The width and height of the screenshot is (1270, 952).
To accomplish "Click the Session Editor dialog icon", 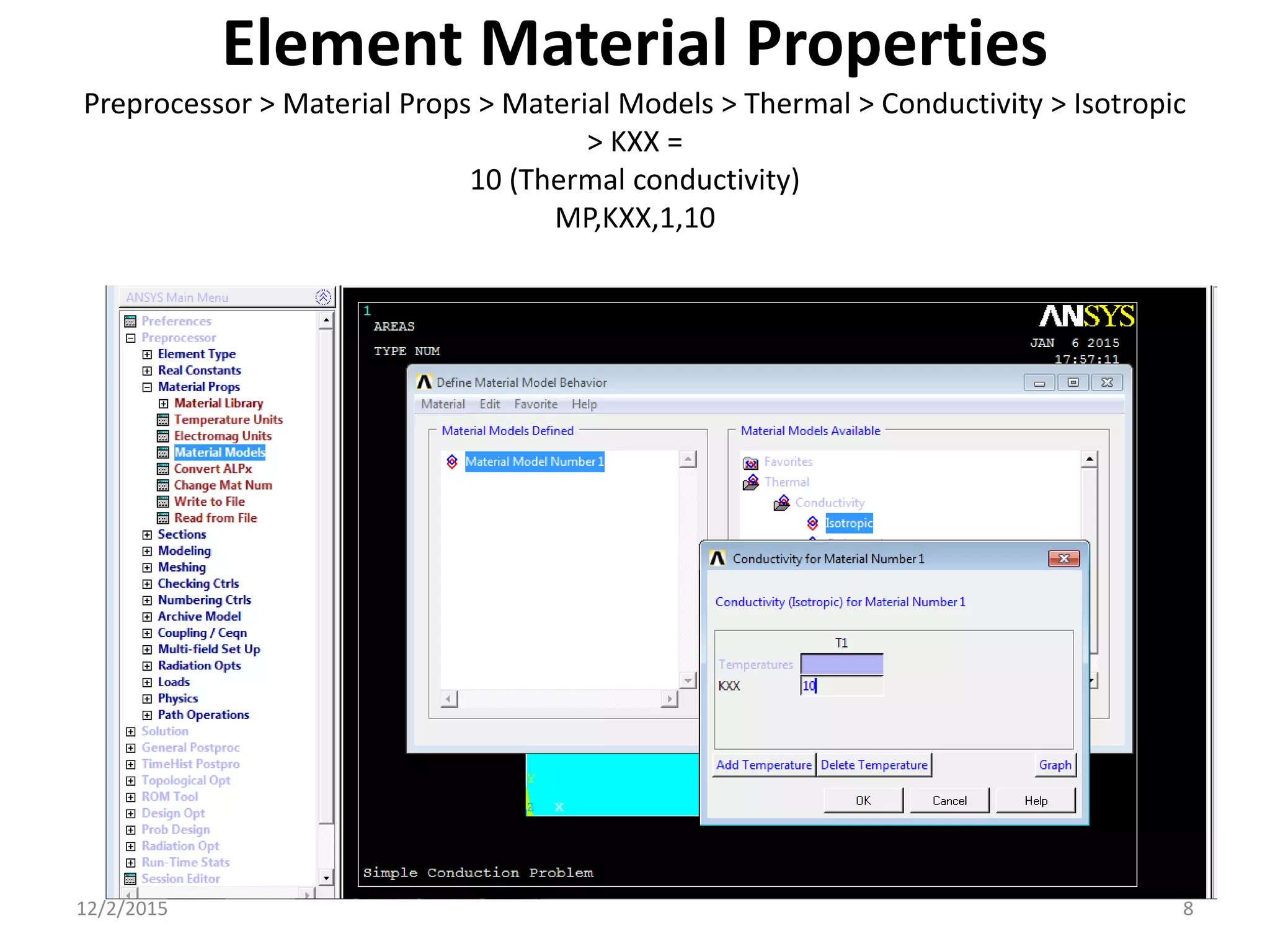I will [130, 879].
